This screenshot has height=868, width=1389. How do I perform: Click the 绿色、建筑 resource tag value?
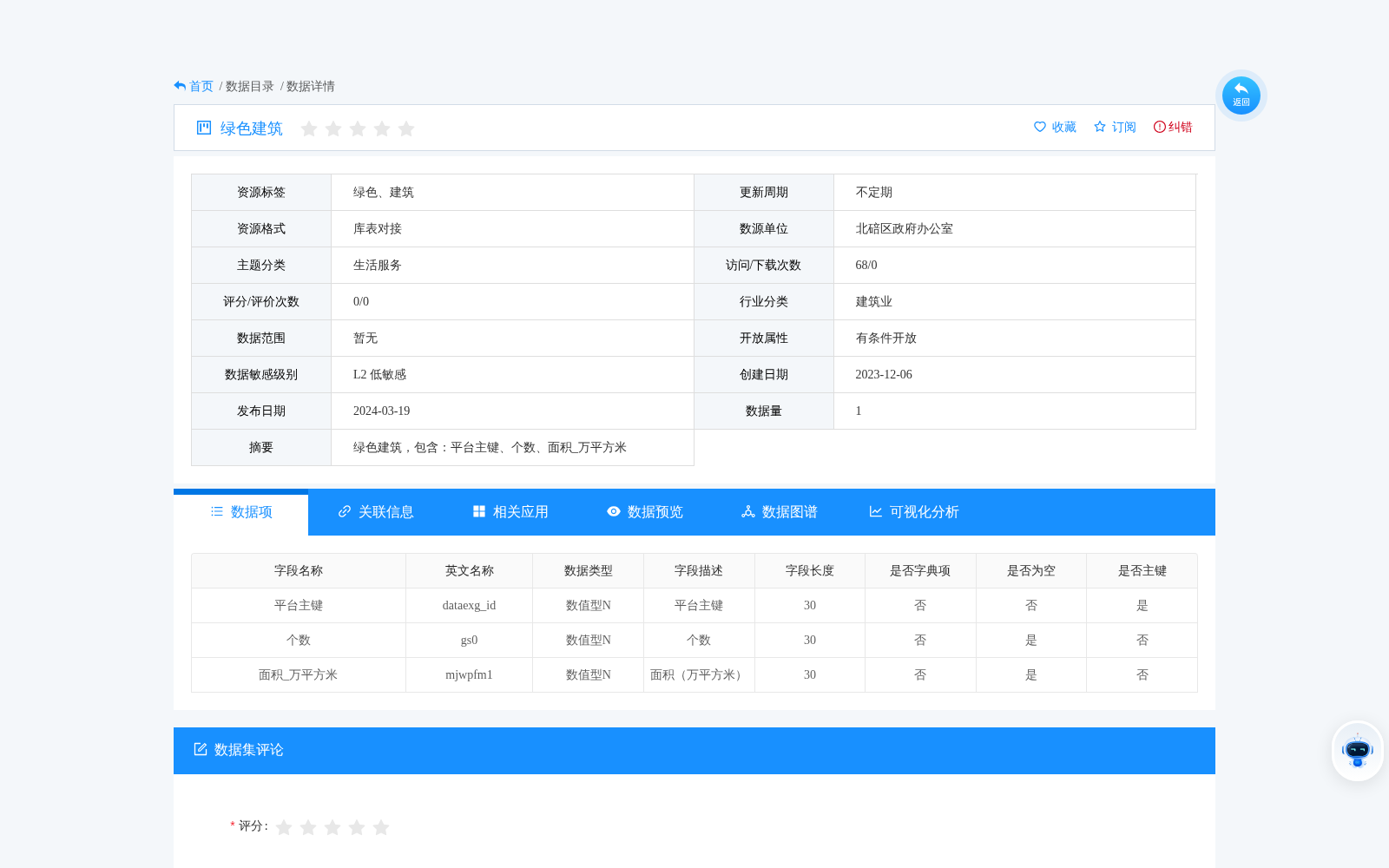point(384,193)
